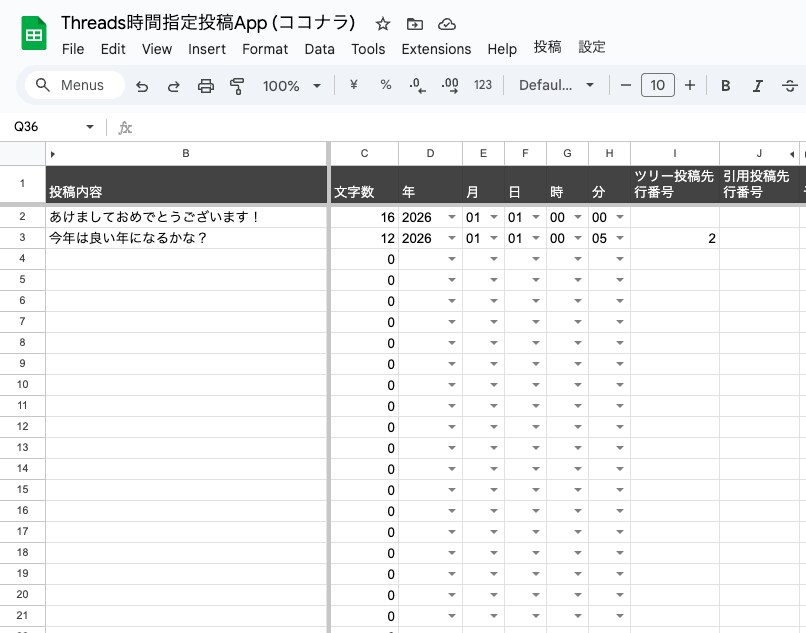806x633 pixels.
Task: Select cell with あけましておめでとうございます！
Action: (186, 217)
